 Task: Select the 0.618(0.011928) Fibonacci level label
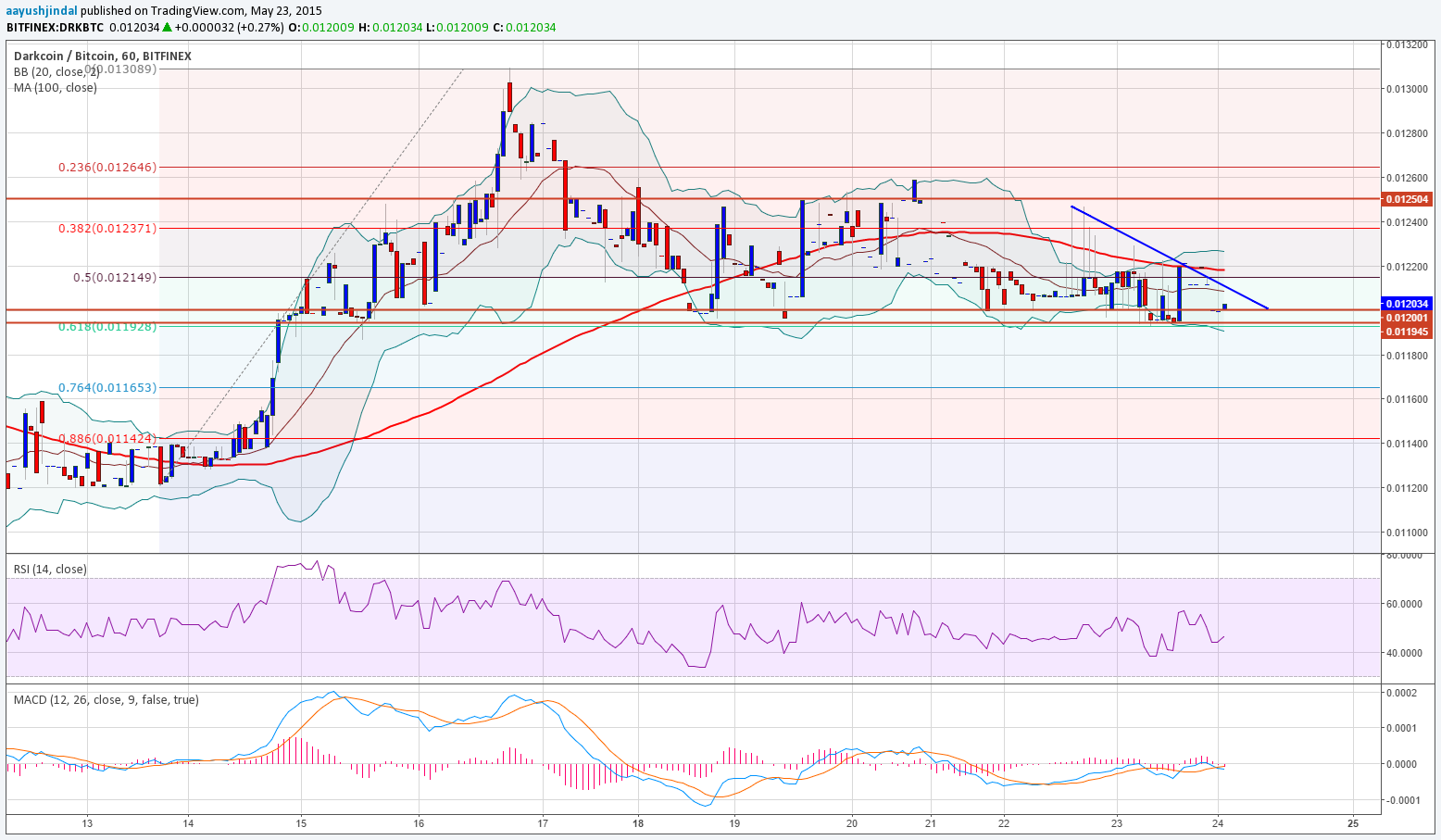pyautogui.click(x=107, y=327)
